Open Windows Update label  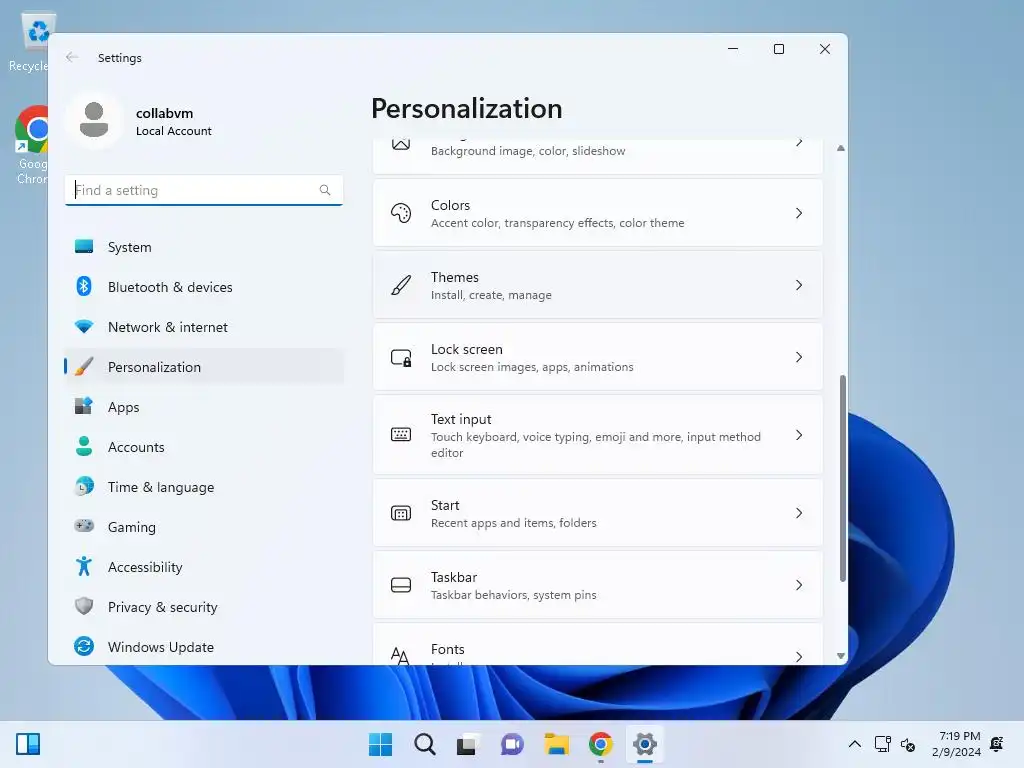161,647
